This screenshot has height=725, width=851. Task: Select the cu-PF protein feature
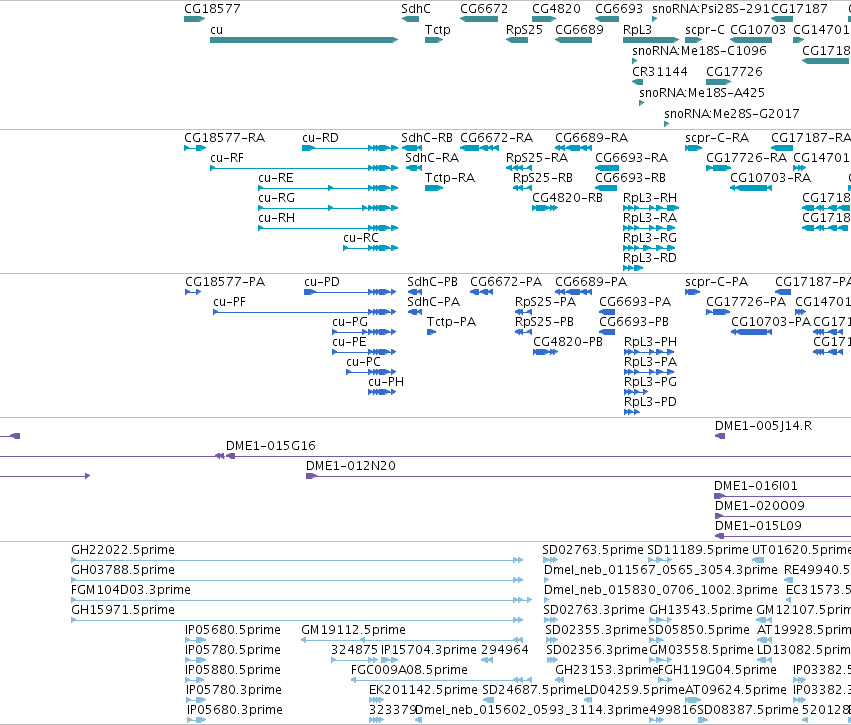[304, 312]
